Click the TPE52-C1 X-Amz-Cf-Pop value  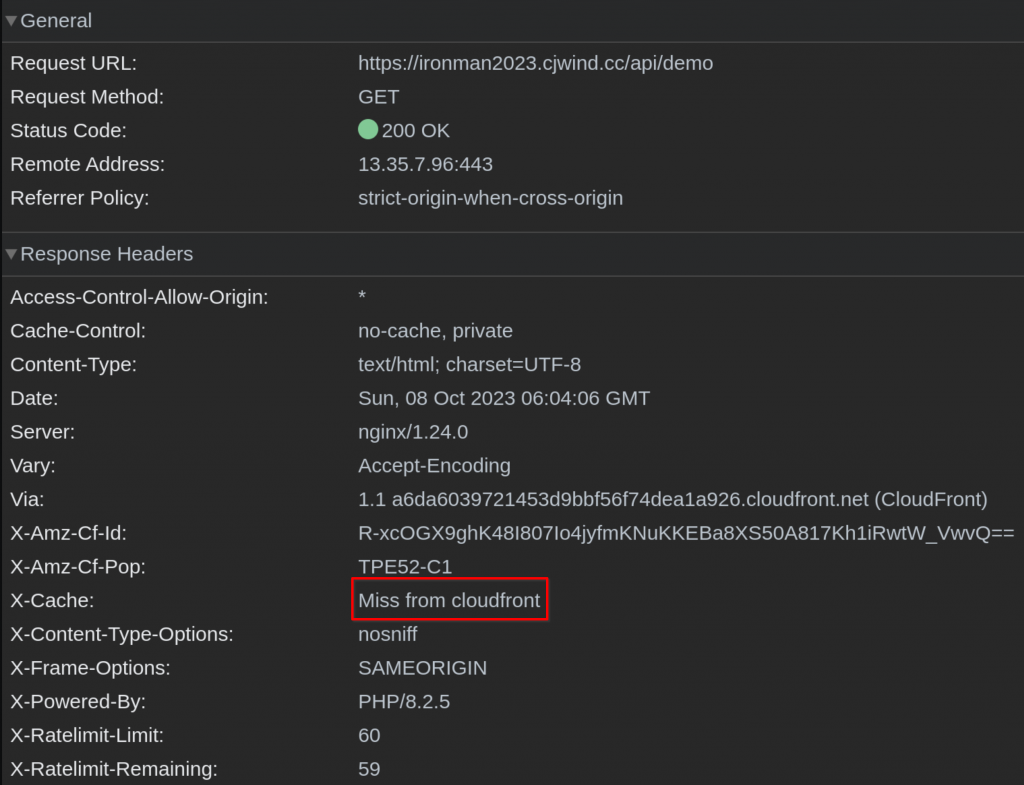405,567
